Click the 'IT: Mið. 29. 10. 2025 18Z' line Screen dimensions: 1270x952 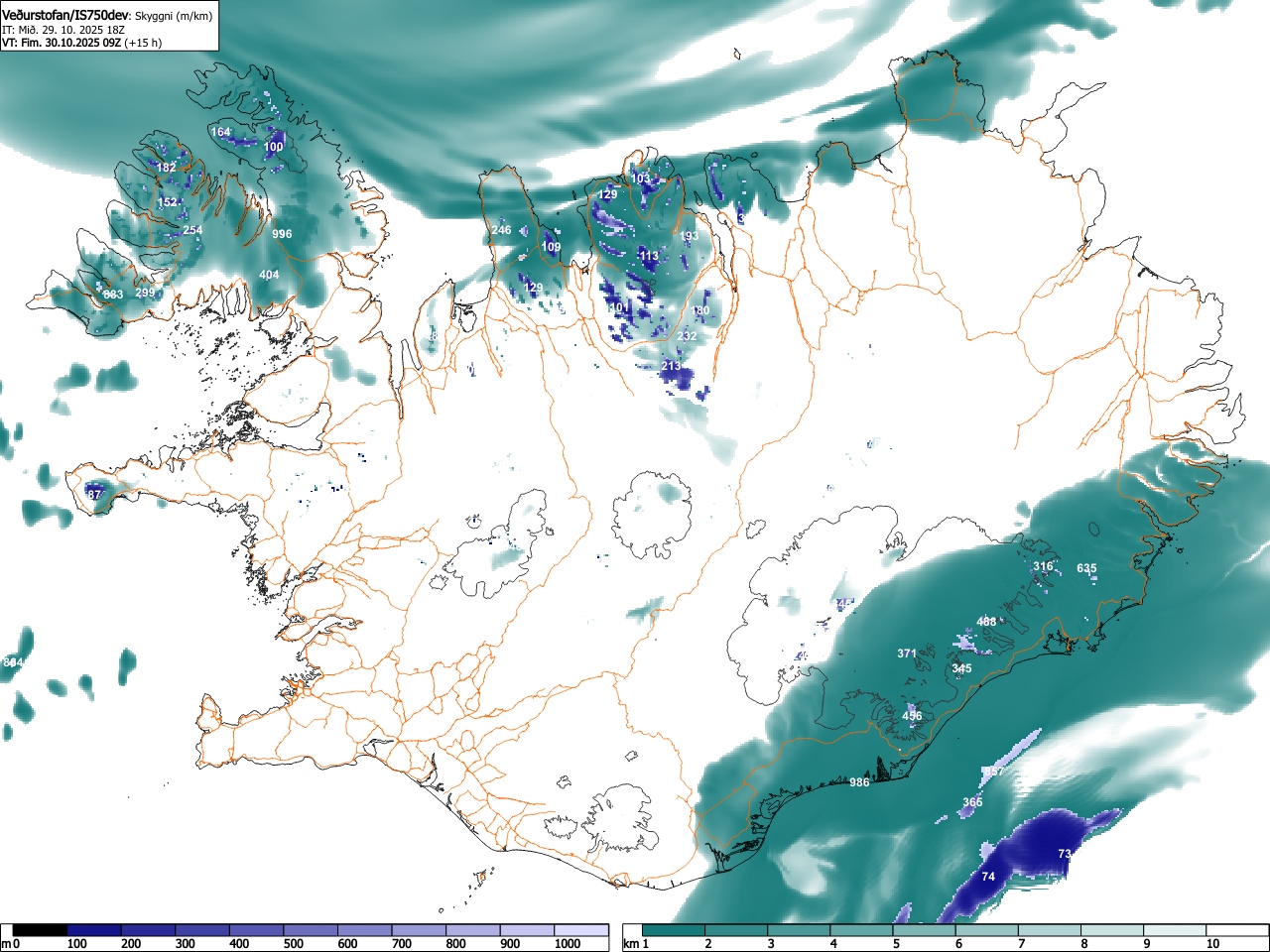(63, 30)
